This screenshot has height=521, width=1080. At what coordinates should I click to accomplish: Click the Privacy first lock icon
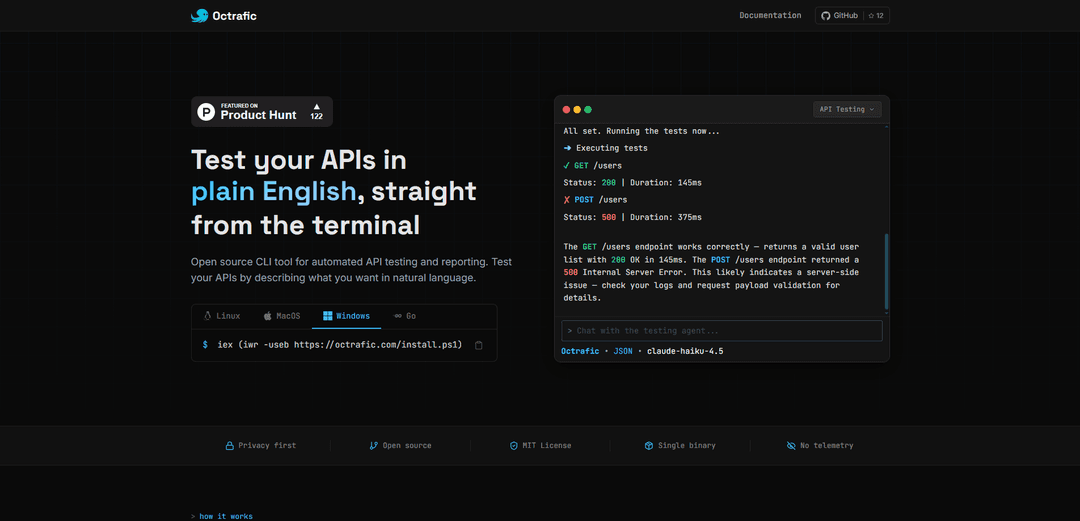coord(229,446)
